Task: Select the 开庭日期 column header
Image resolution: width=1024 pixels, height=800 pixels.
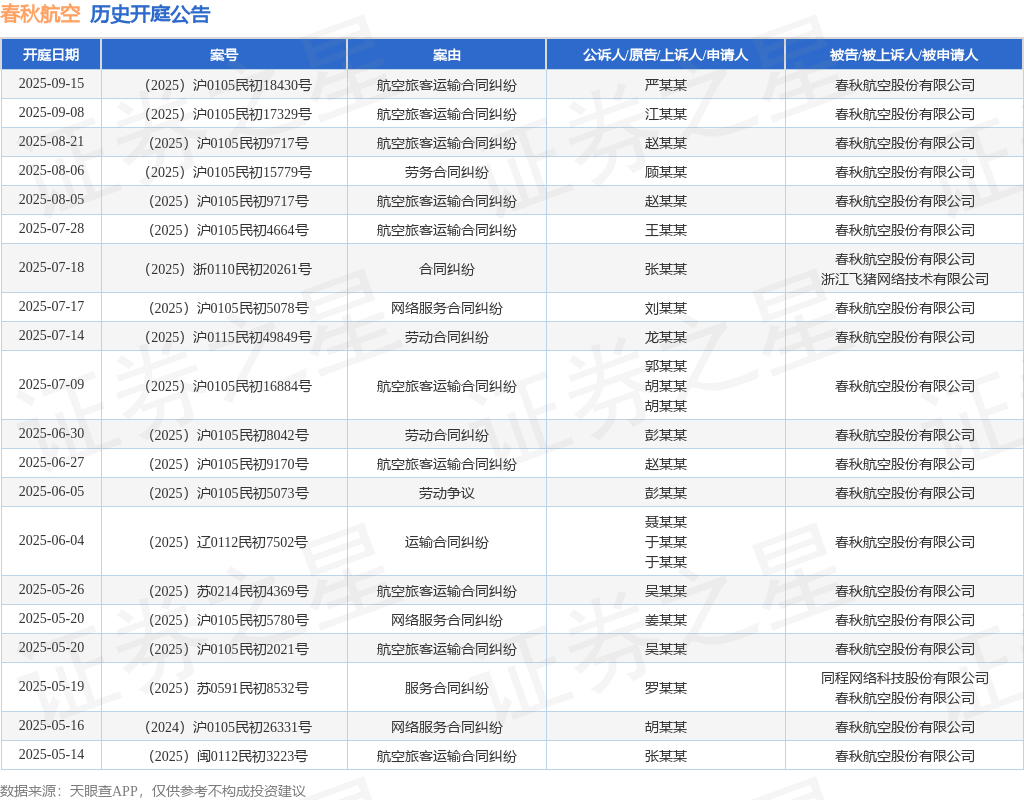Action: point(51,55)
